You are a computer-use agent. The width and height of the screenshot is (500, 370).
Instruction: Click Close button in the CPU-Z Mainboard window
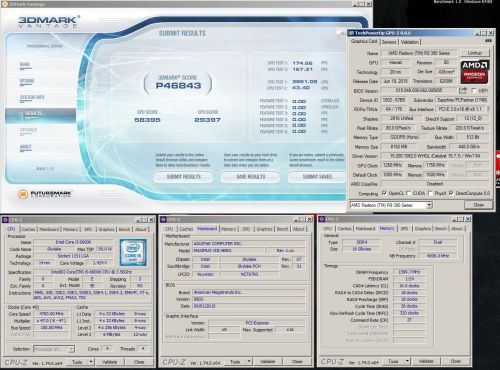(297, 361)
